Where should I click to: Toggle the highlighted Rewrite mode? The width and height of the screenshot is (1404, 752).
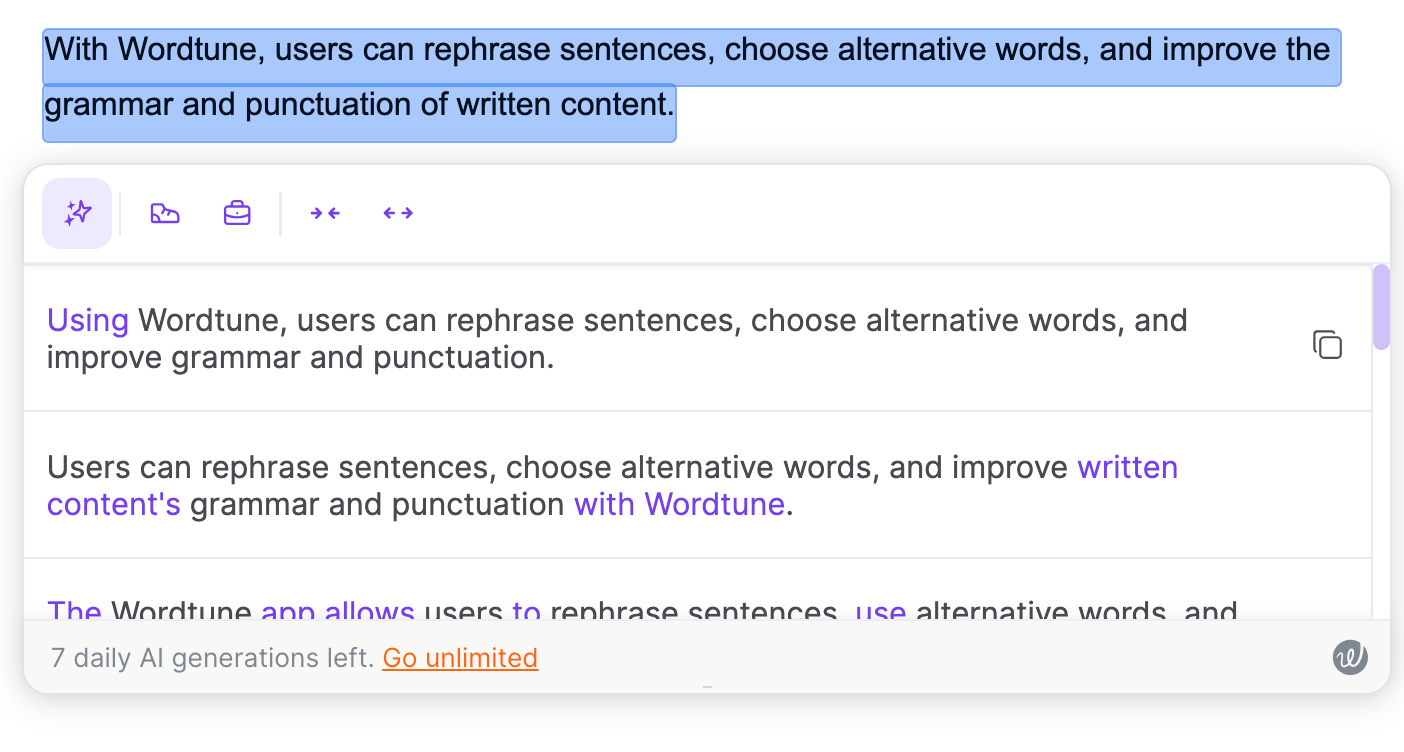click(x=77, y=212)
